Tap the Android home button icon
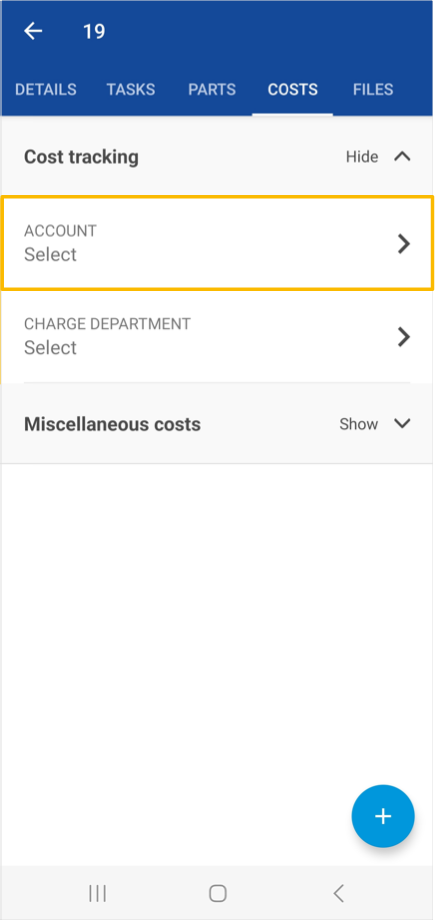The width and height of the screenshot is (435, 920). tap(218, 893)
